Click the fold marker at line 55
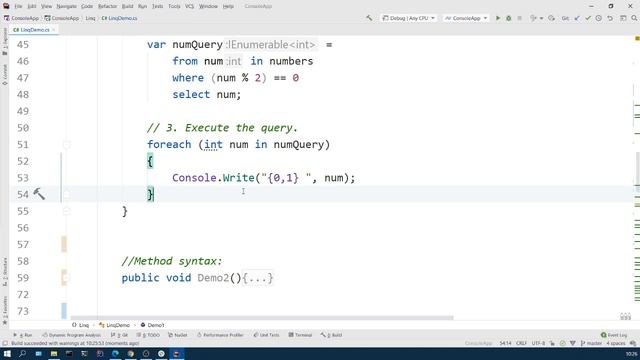 (x=67, y=211)
